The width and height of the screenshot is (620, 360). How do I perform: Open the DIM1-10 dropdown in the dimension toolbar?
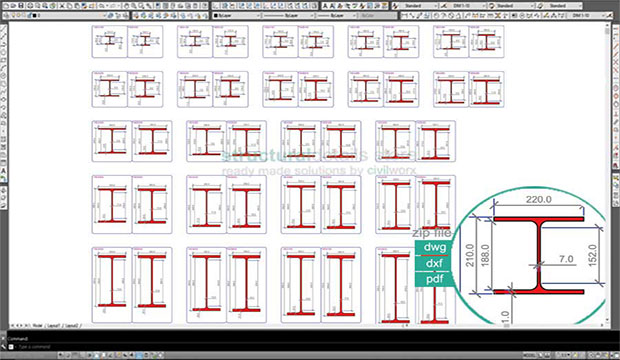pyautogui.click(x=587, y=15)
